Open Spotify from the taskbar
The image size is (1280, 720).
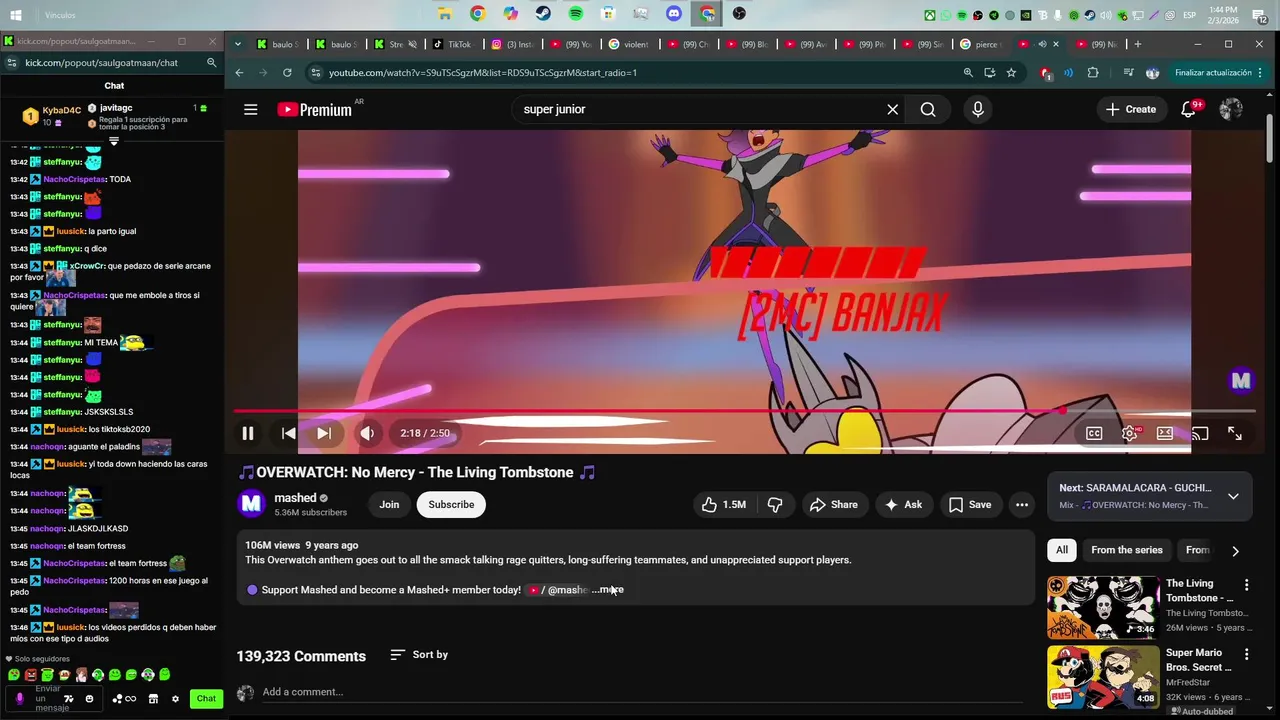(x=576, y=14)
